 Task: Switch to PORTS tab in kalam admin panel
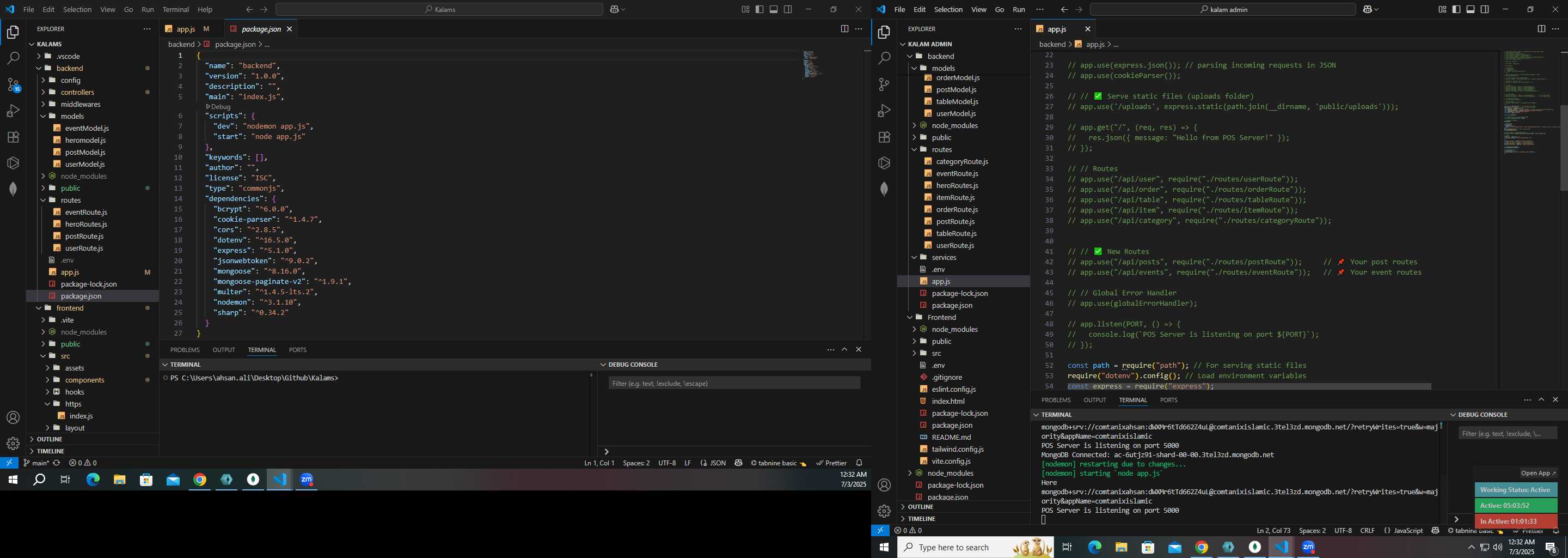(1168, 399)
